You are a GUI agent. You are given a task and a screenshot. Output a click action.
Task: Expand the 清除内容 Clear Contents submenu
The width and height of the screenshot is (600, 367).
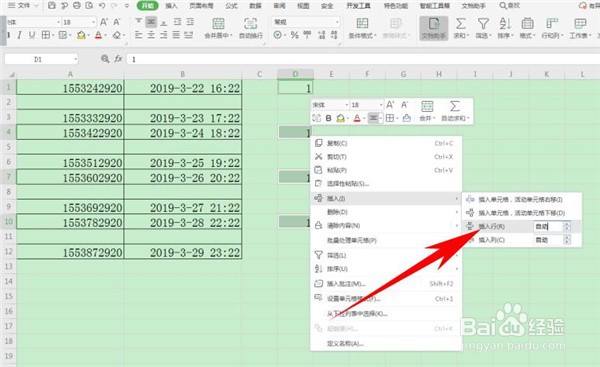[386, 225]
